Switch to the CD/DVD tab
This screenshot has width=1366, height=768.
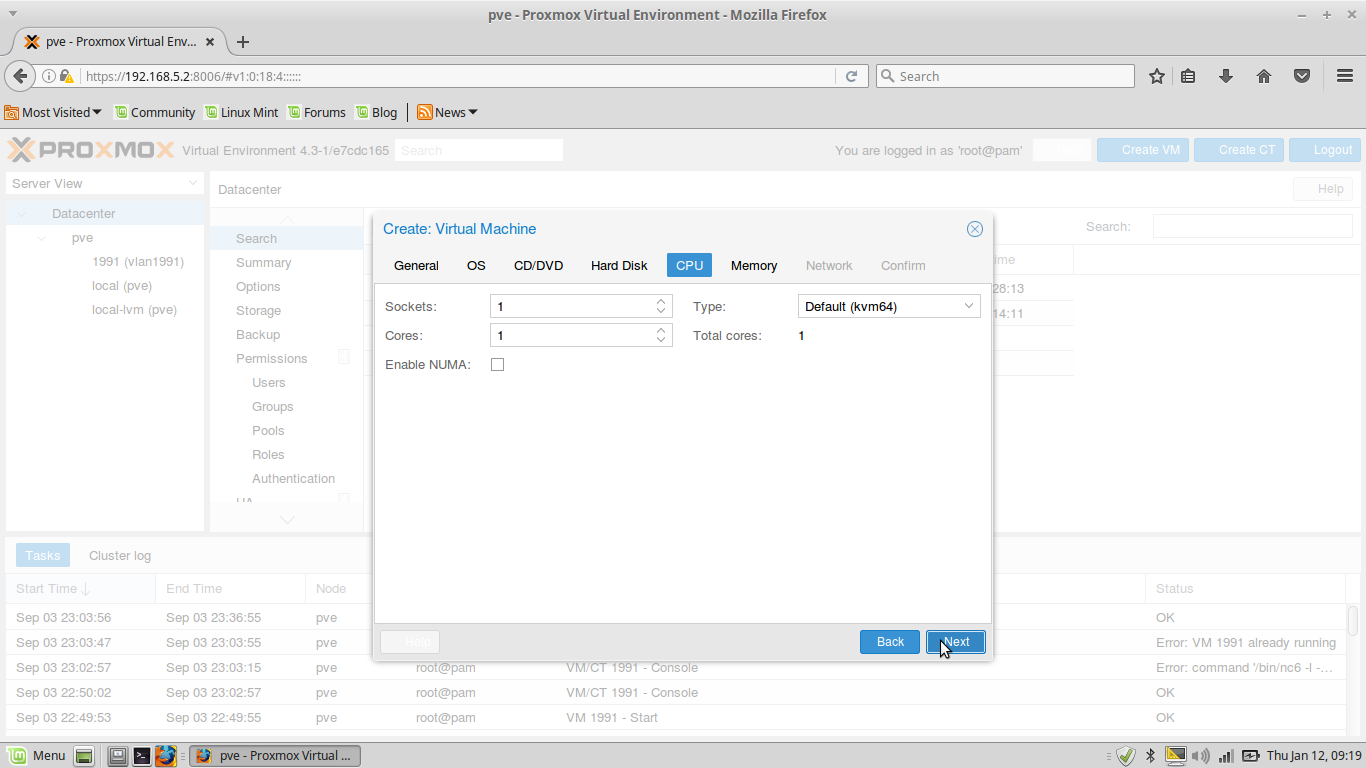tap(538, 265)
